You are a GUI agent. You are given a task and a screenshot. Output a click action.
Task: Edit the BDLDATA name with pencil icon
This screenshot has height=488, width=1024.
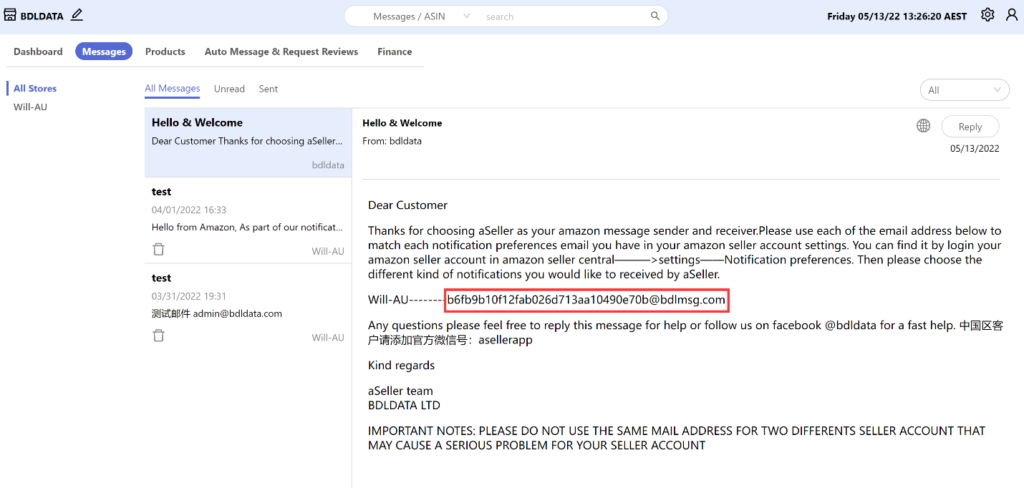(x=76, y=14)
